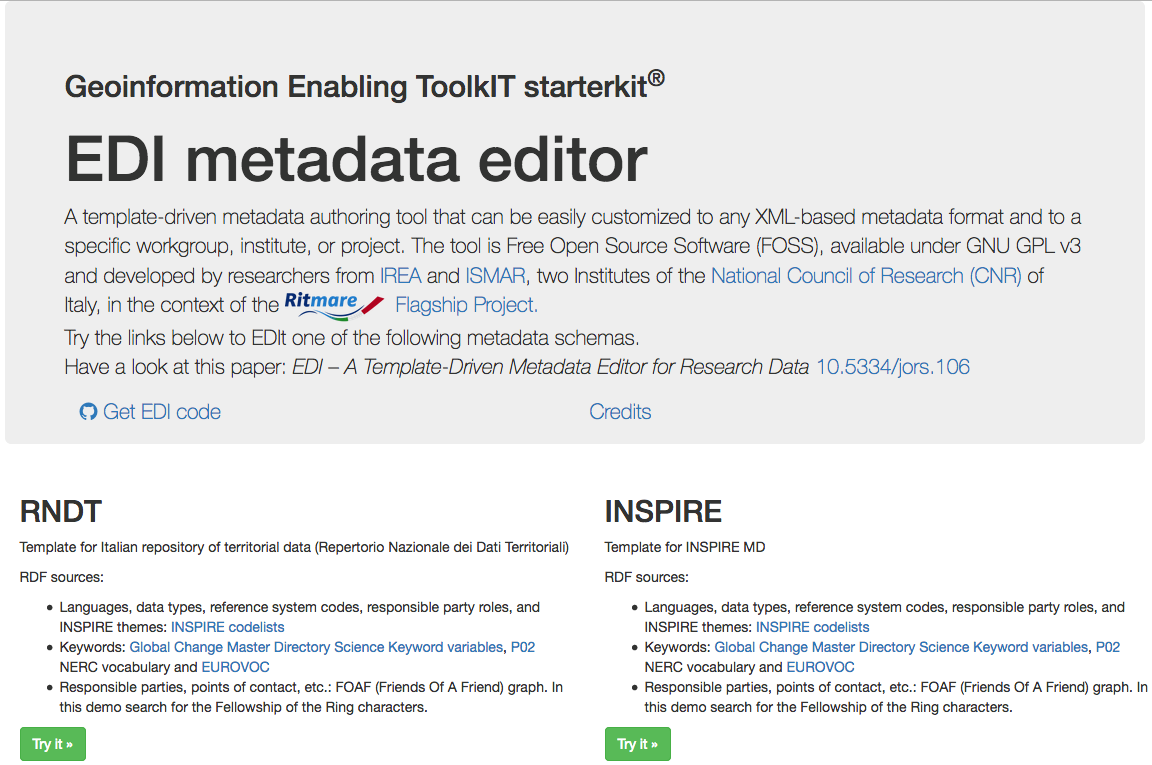1152x765 pixels.
Task: Open the Credits link
Action: 620,412
